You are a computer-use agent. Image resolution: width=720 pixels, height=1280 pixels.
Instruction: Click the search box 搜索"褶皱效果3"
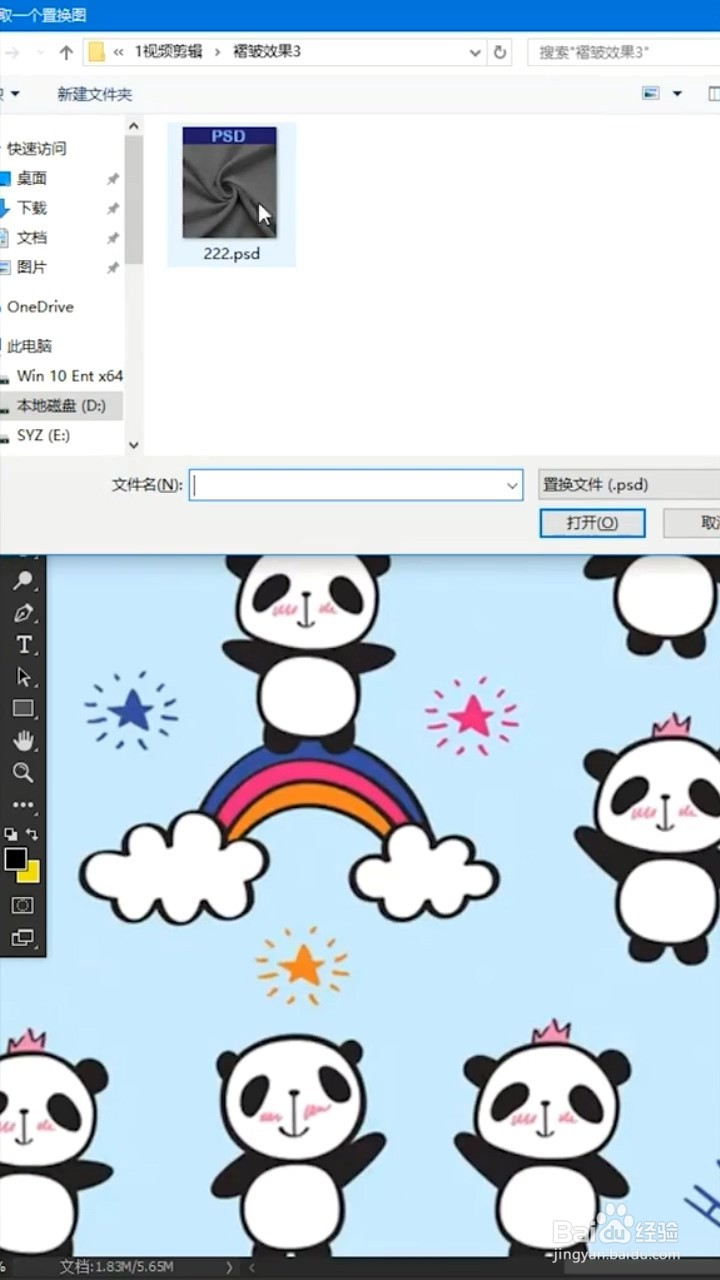[623, 52]
